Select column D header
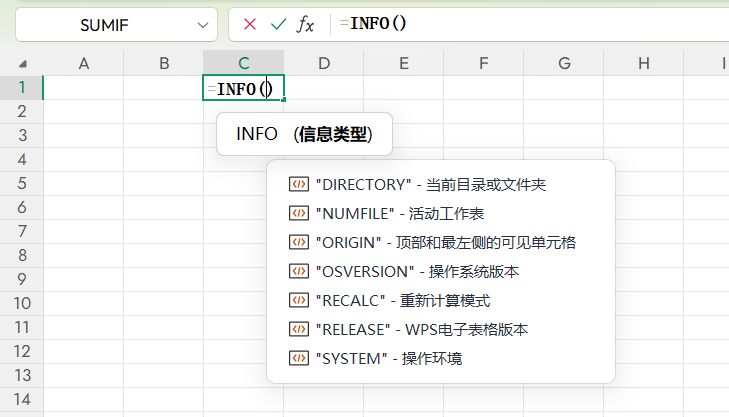729x417 pixels. (x=324, y=63)
